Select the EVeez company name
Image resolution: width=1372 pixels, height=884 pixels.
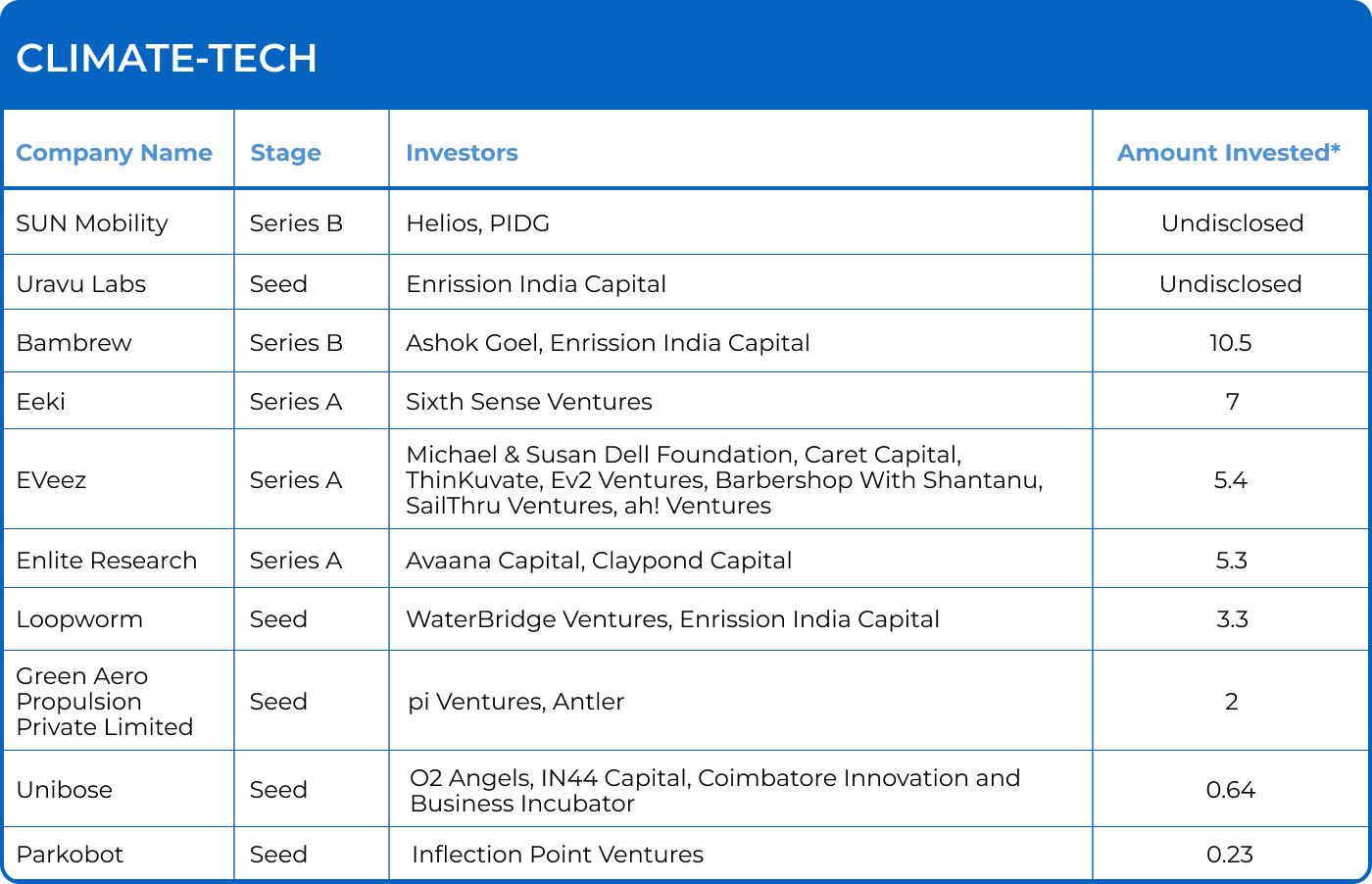pyautogui.click(x=52, y=480)
